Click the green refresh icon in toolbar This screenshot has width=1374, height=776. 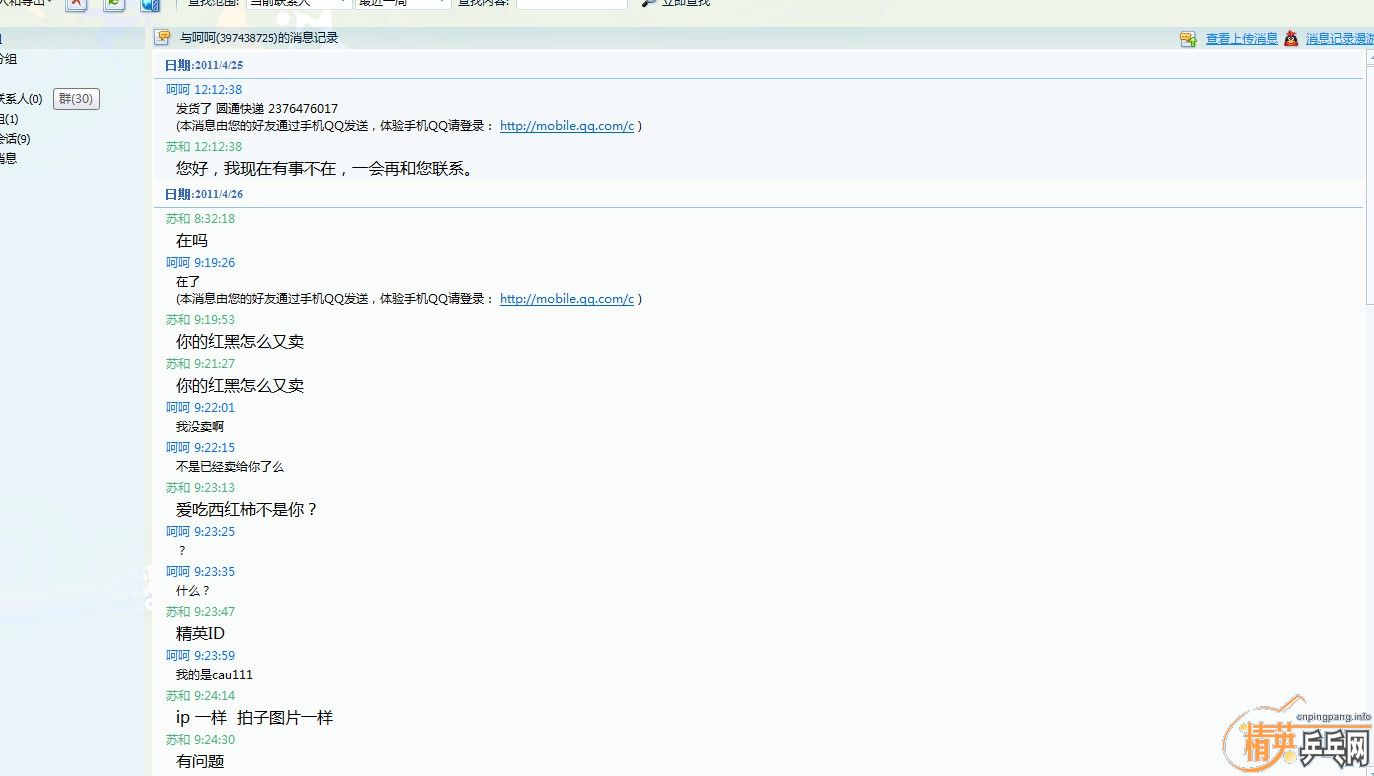[x=114, y=4]
